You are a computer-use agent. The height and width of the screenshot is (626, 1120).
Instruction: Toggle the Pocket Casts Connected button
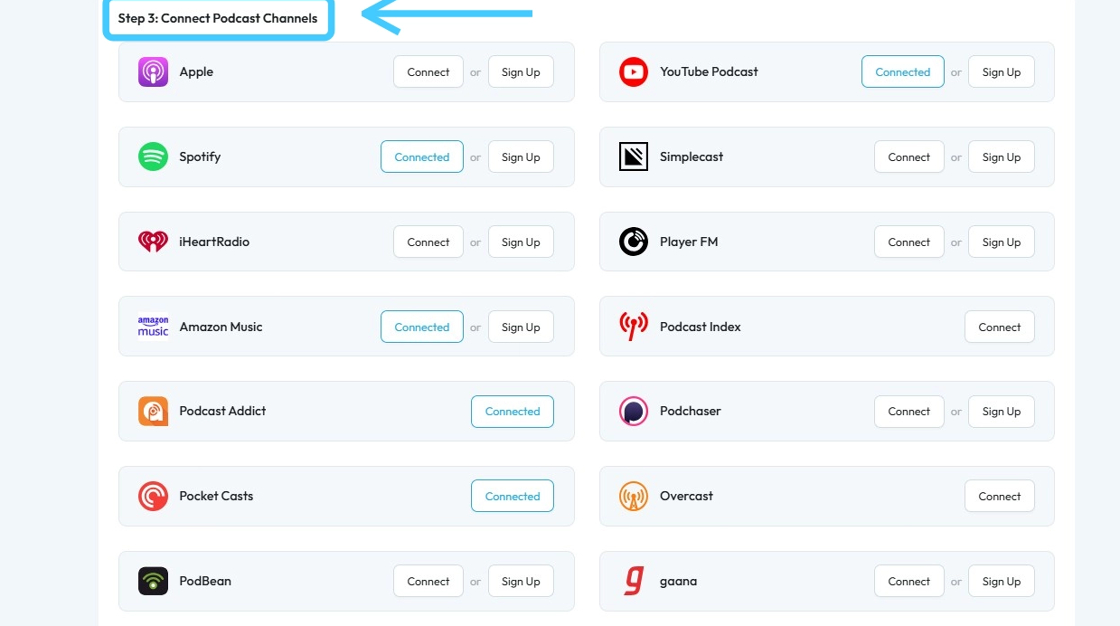pyautogui.click(x=512, y=496)
